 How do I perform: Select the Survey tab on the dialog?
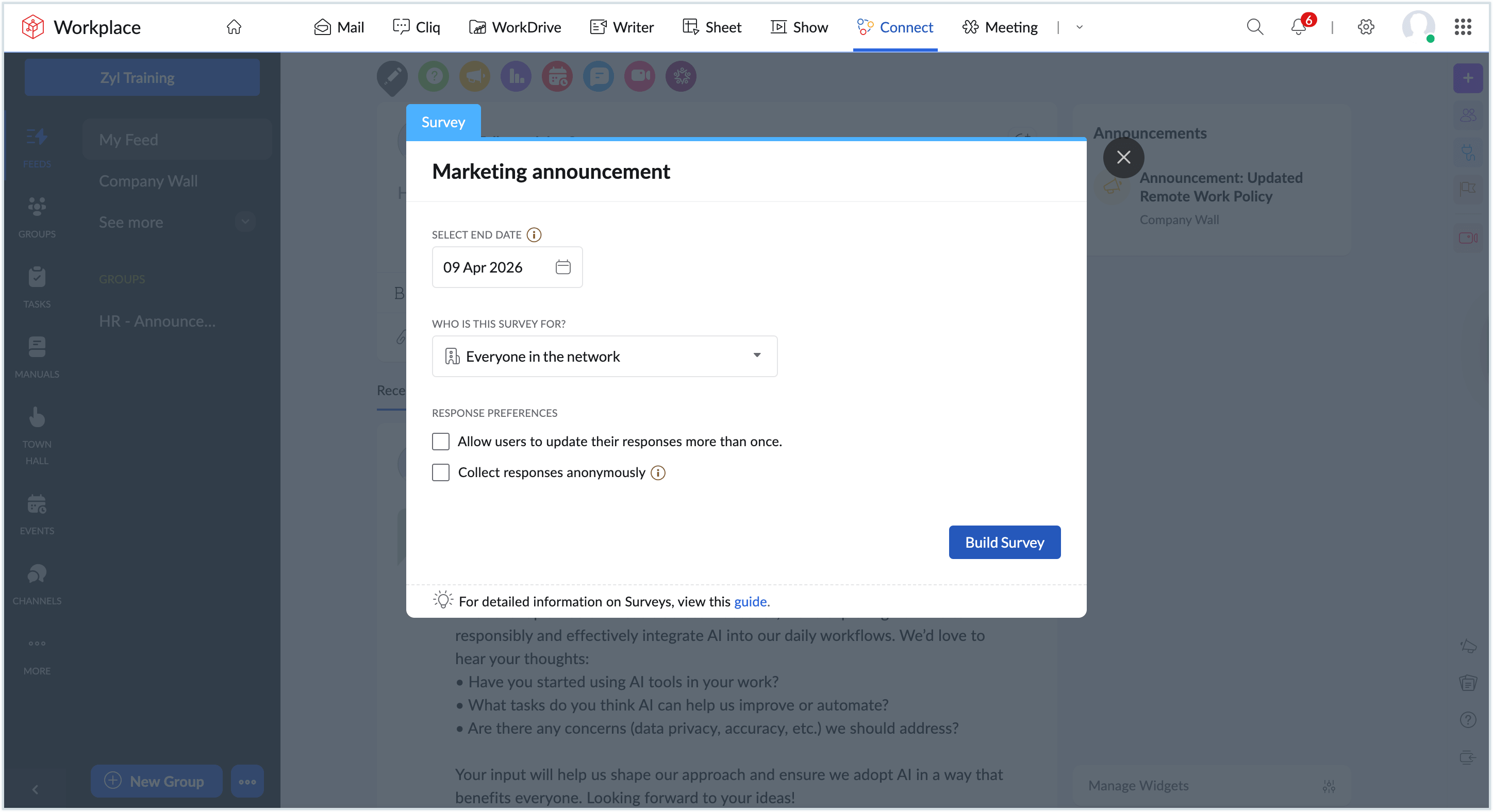pyautogui.click(x=443, y=122)
